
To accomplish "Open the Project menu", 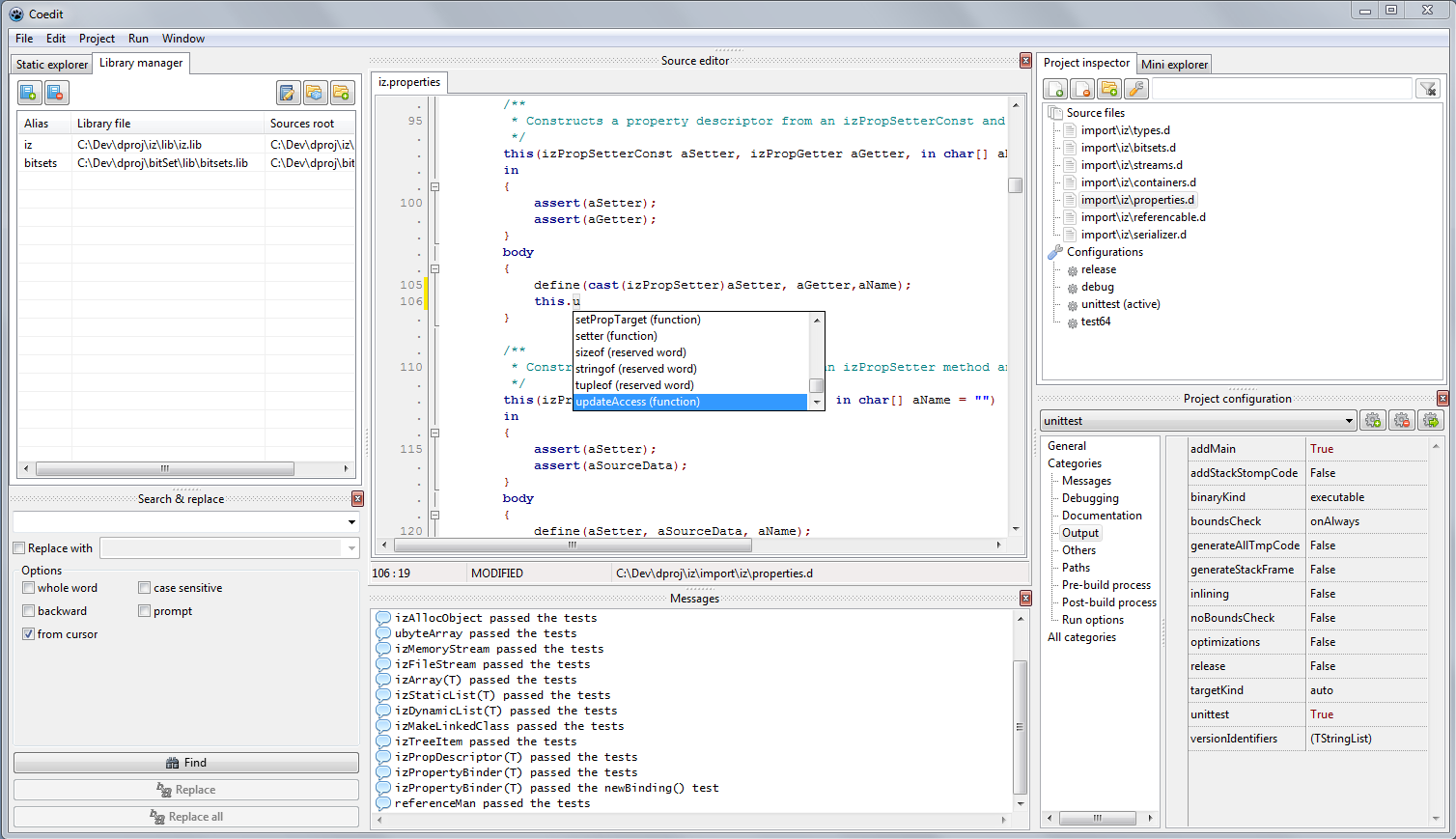I will click(x=97, y=39).
